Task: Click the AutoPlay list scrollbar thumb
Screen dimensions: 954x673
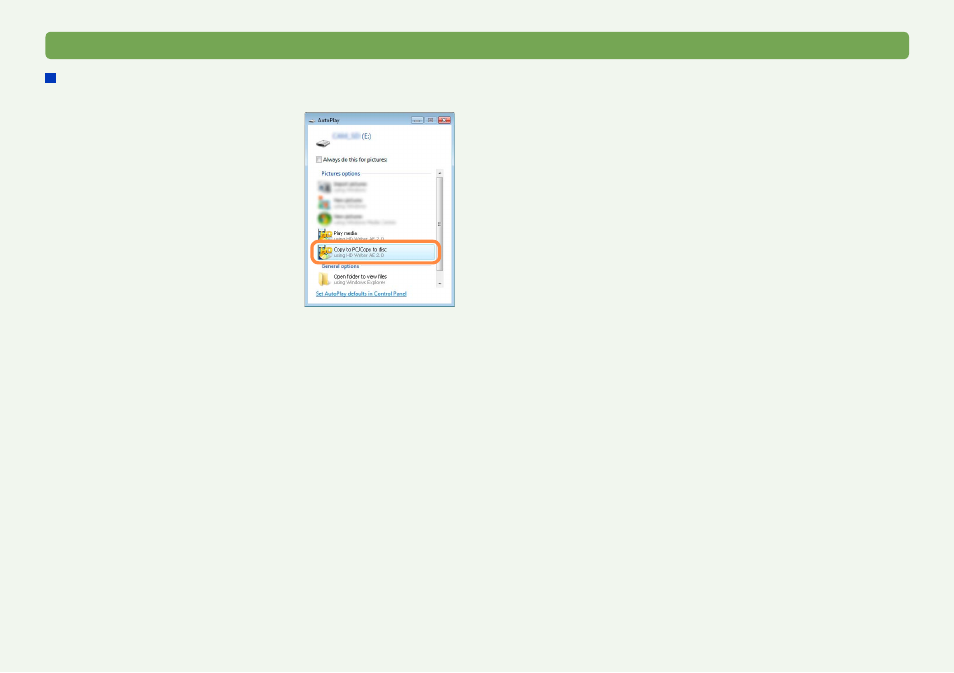Action: point(440,224)
